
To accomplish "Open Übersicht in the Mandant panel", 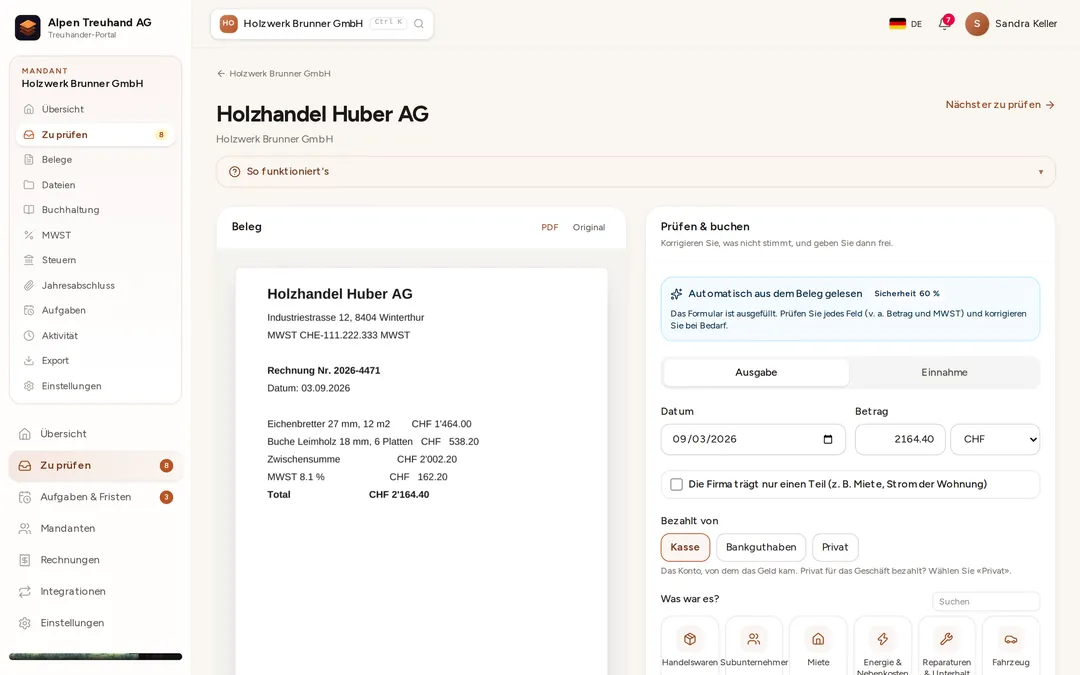I will tap(95, 109).
